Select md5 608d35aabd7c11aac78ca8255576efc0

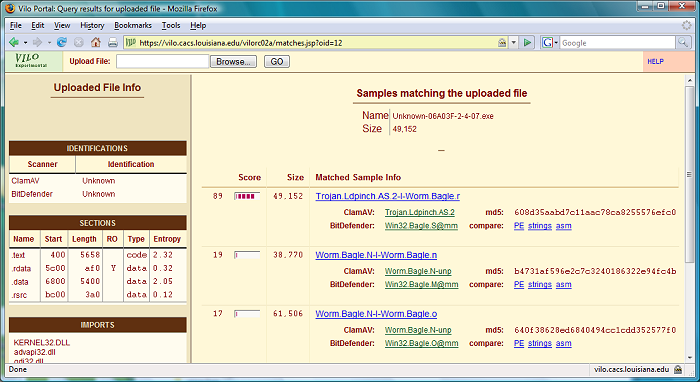point(595,212)
